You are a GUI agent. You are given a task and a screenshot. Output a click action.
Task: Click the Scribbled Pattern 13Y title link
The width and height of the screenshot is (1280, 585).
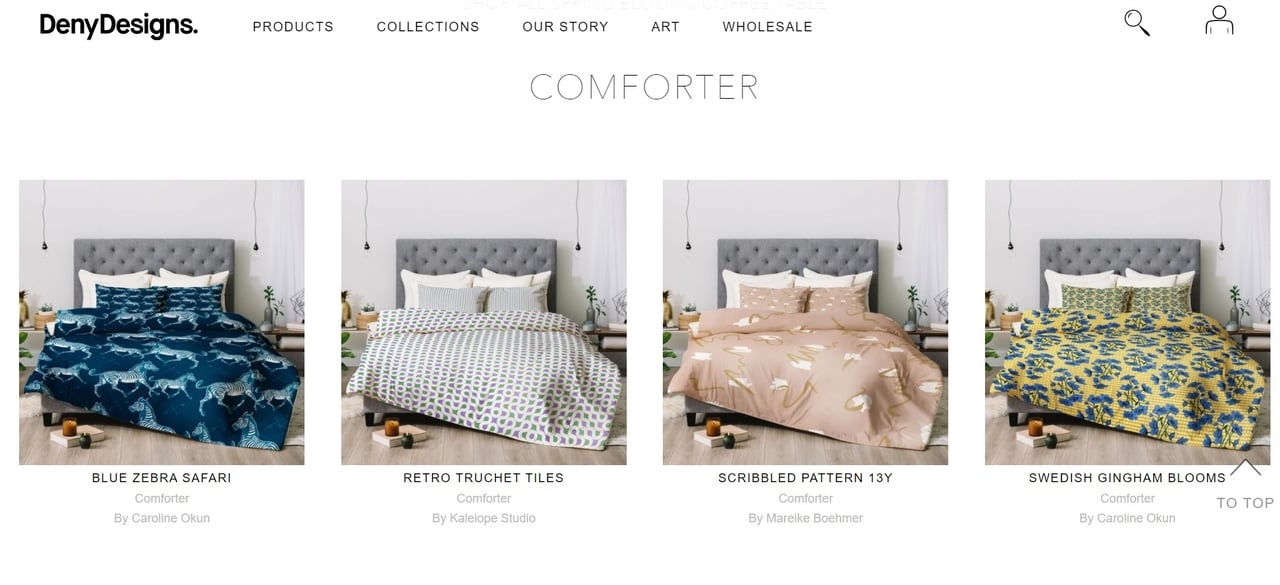coord(805,478)
